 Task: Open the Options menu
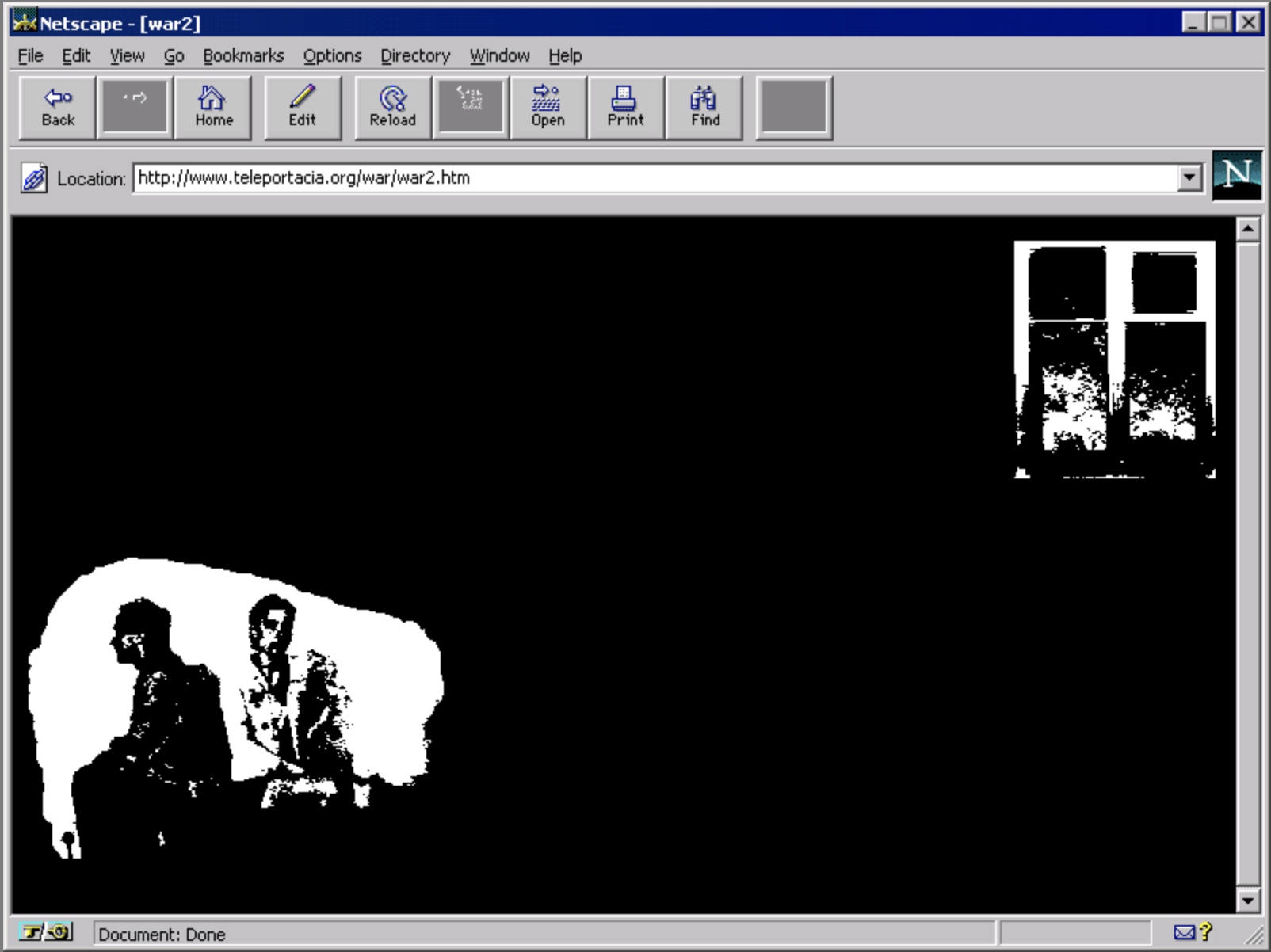pos(332,55)
